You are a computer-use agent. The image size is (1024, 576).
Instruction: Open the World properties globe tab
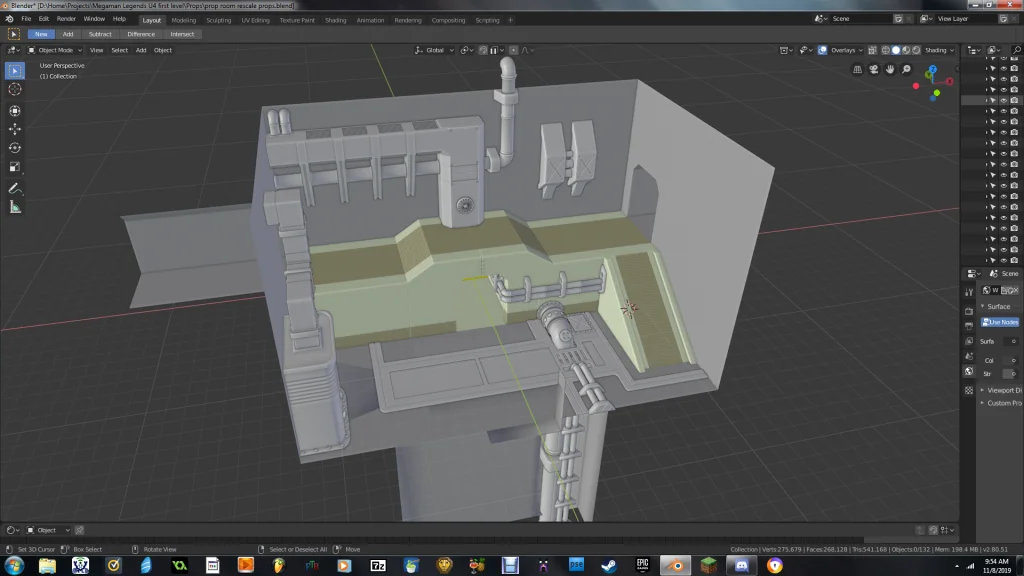(969, 371)
